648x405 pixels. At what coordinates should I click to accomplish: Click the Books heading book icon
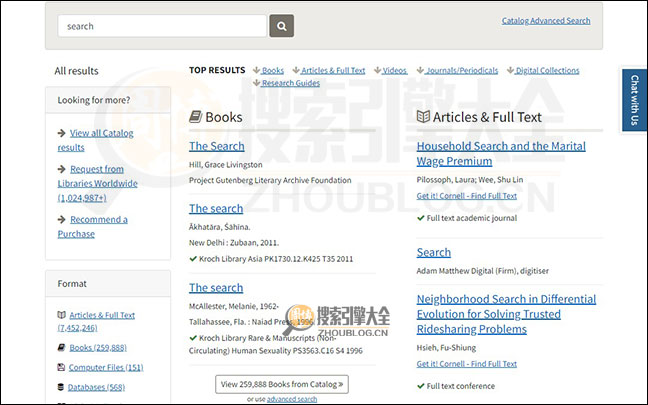(196, 117)
